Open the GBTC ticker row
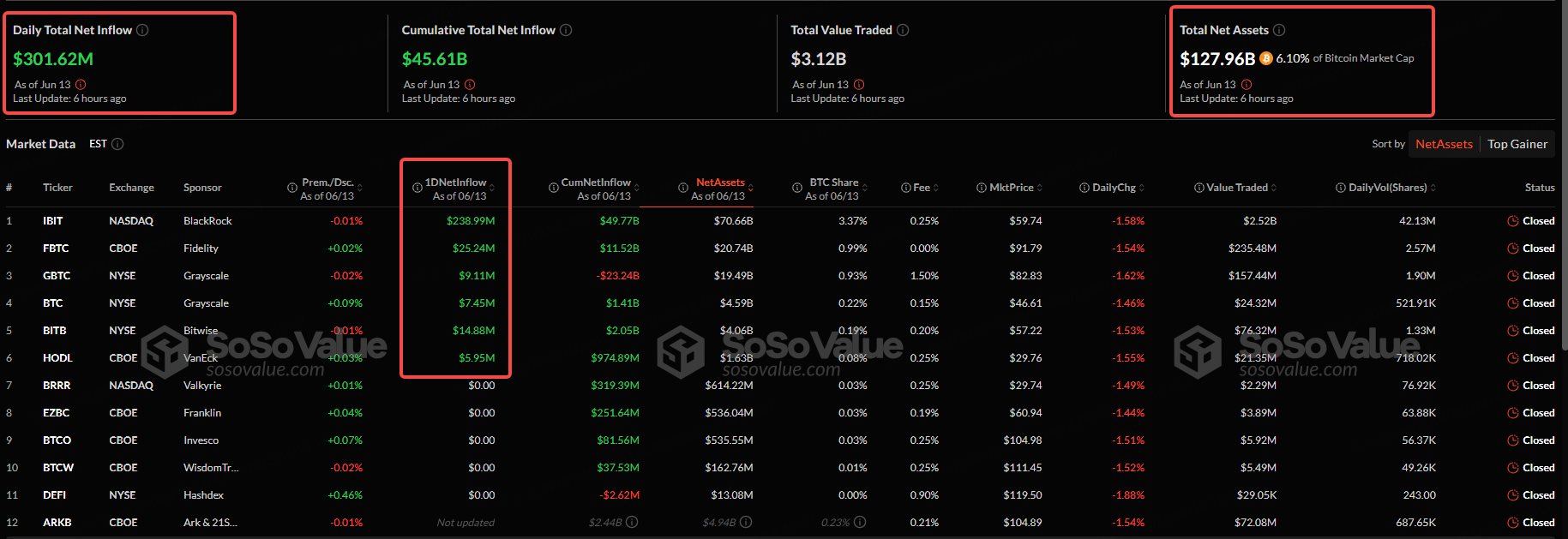Screen dimensions: 1568x539 780,276
